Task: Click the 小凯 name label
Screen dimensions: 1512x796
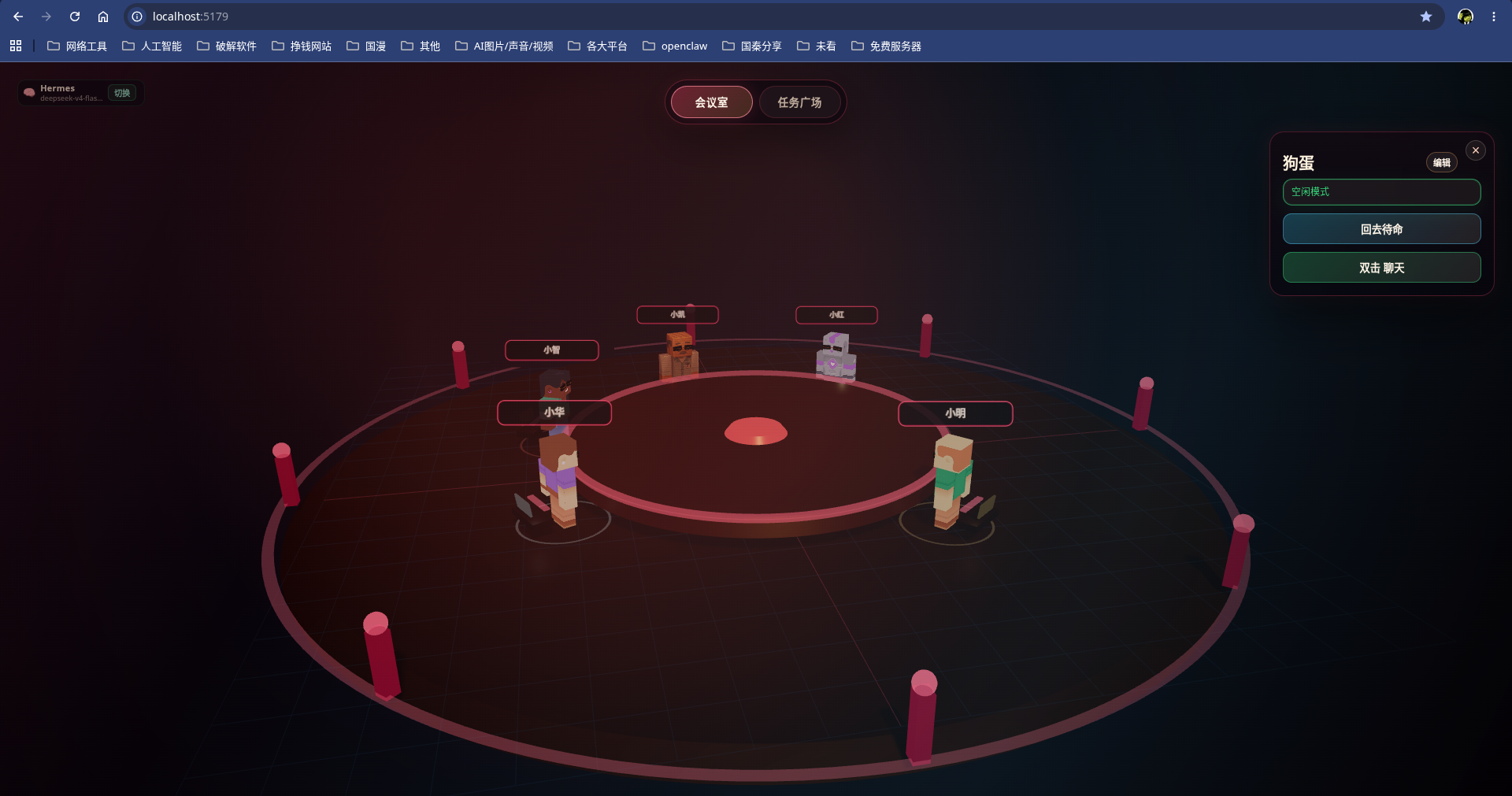Action: (x=677, y=315)
